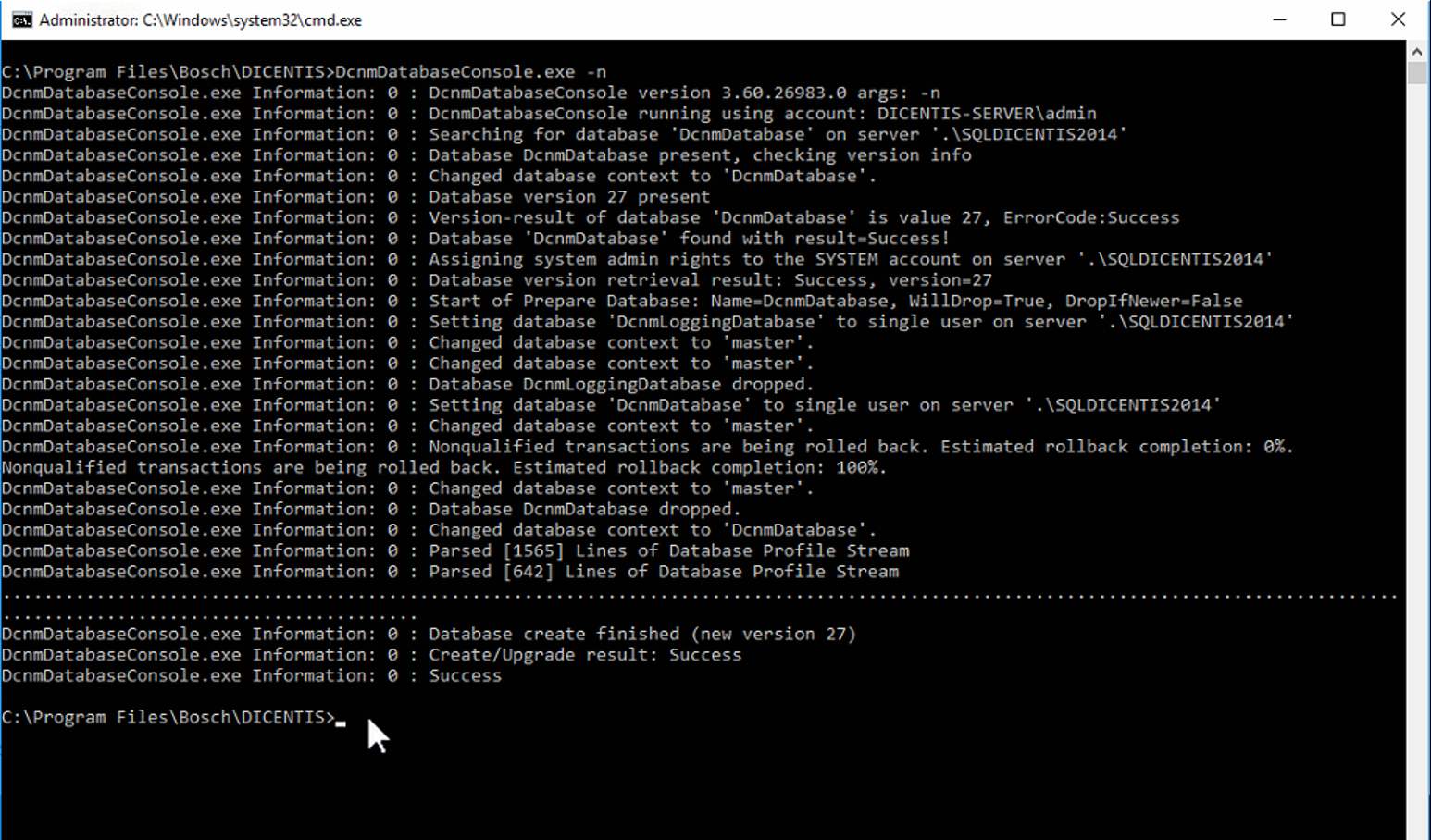This screenshot has height=840, width=1431.
Task: Click the vertical scrollbar thumb
Action: 1417,73
